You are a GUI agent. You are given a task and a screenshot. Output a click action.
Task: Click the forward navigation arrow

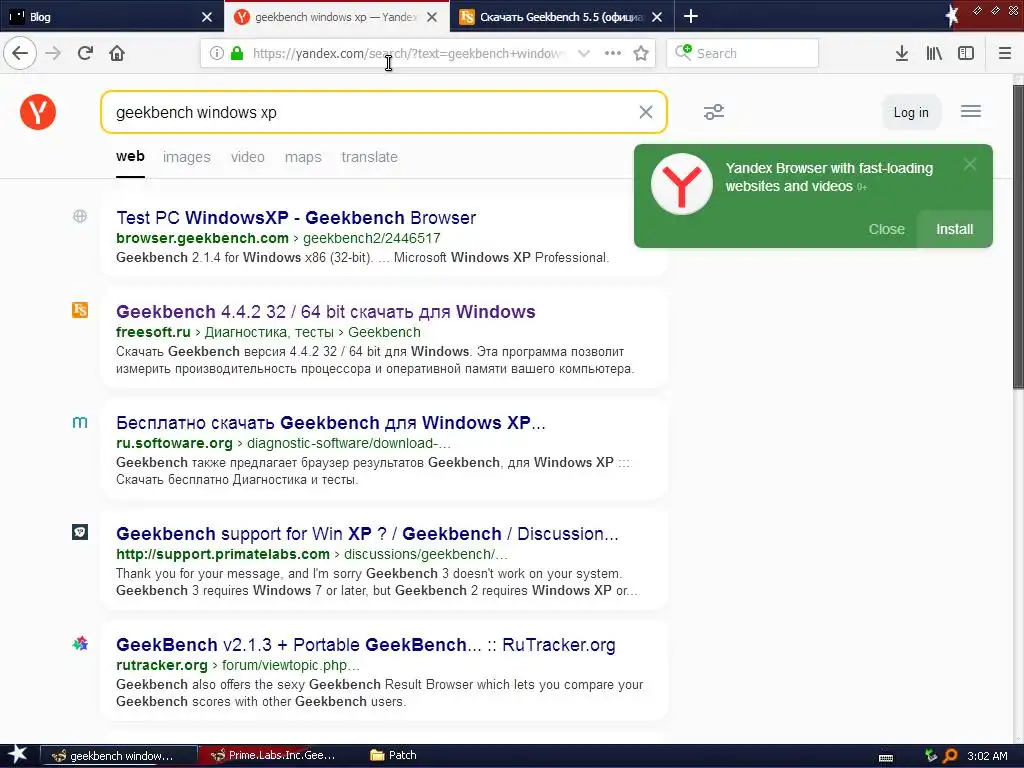53,53
